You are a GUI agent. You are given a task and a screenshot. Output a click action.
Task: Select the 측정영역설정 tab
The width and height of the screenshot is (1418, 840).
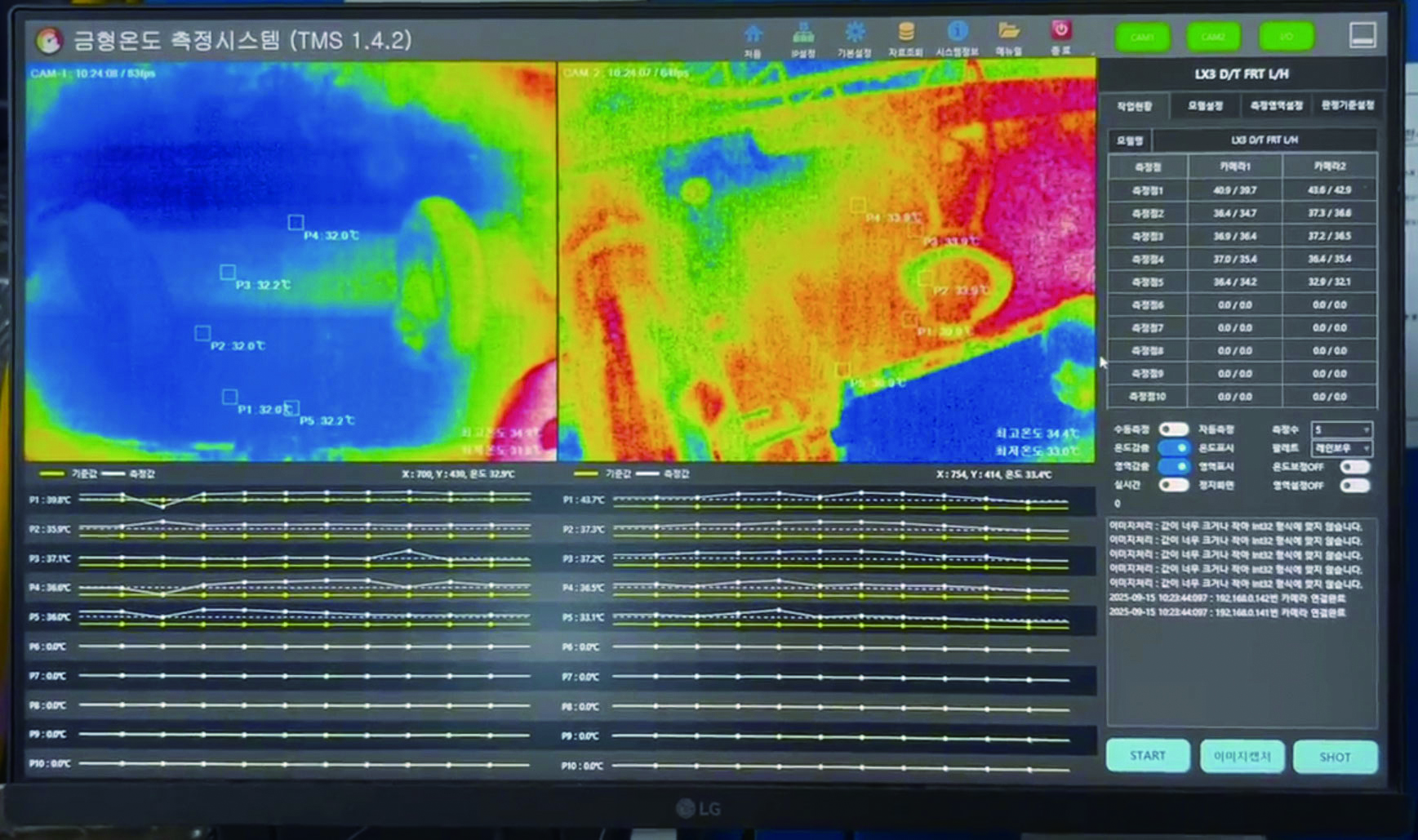pyautogui.click(x=1276, y=106)
